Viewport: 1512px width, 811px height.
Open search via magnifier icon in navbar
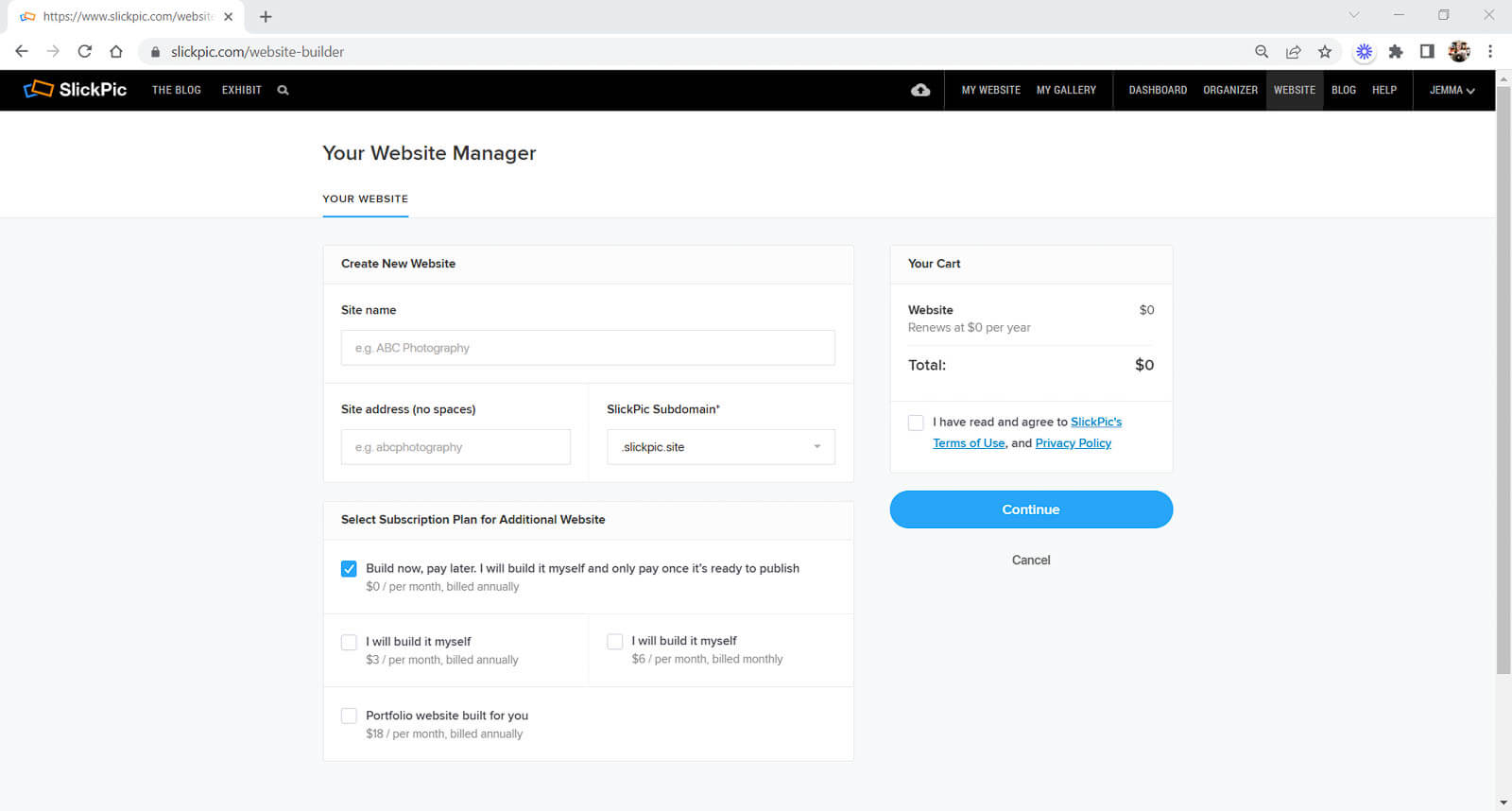coord(283,91)
